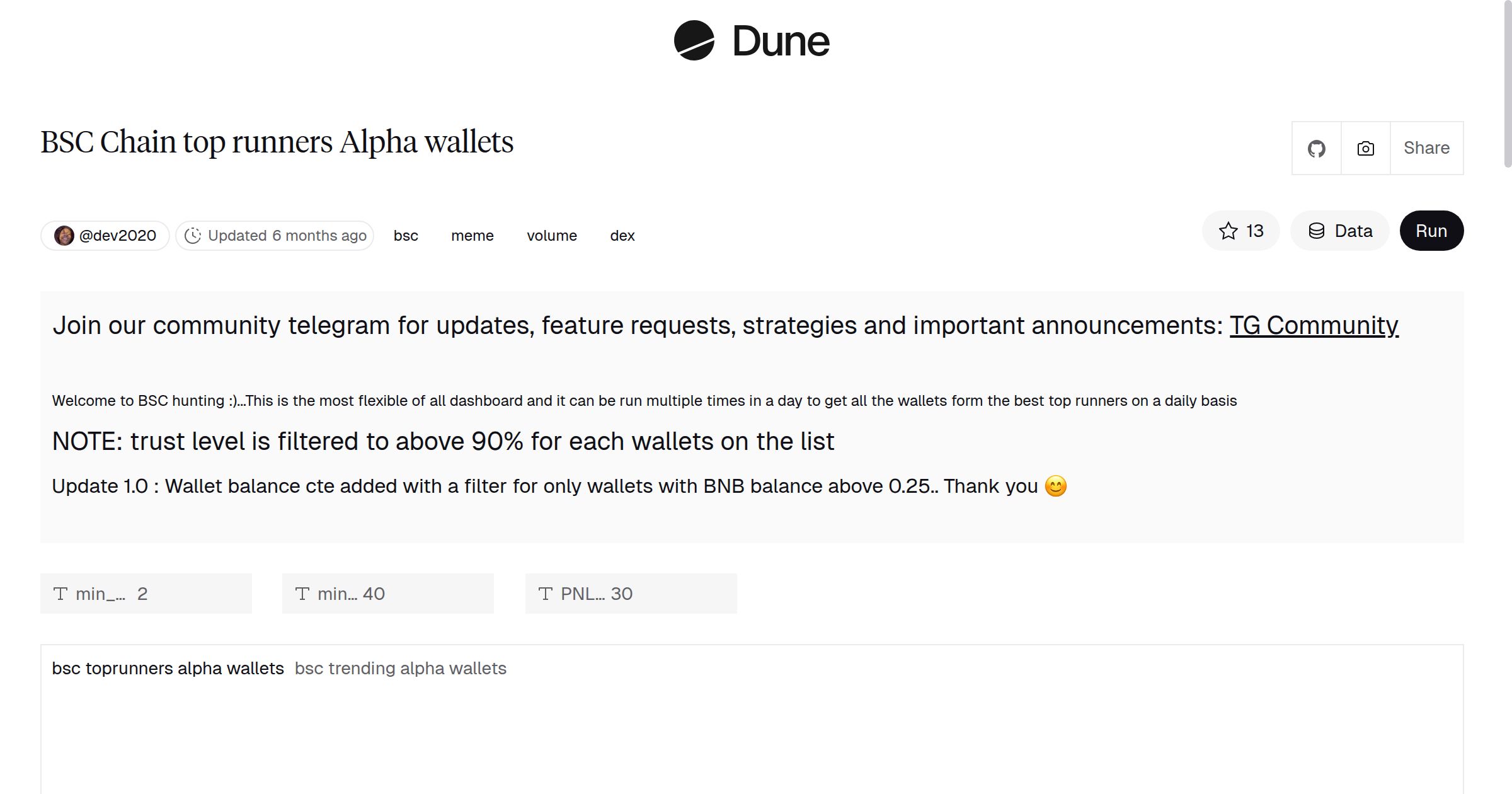
Task: Toggle the star to favorite the dashboard
Action: click(x=1227, y=231)
